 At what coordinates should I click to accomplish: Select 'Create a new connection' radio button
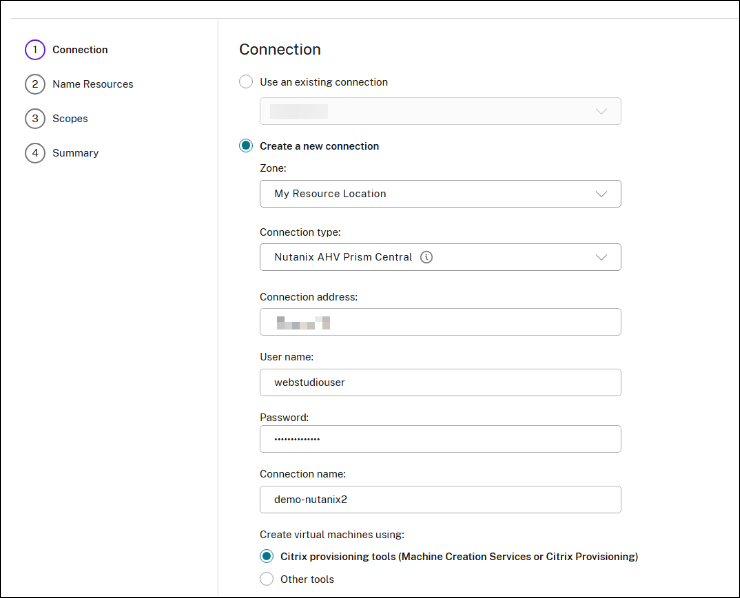(246, 146)
